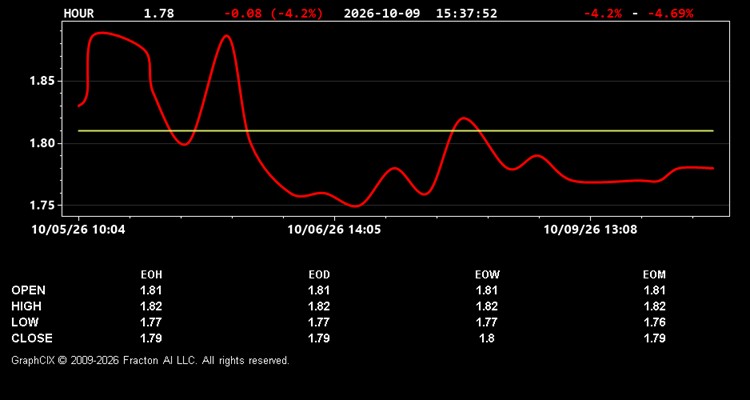Screen dimensions: 750x400
Task: Click the LOW row label
Action: tap(25, 322)
